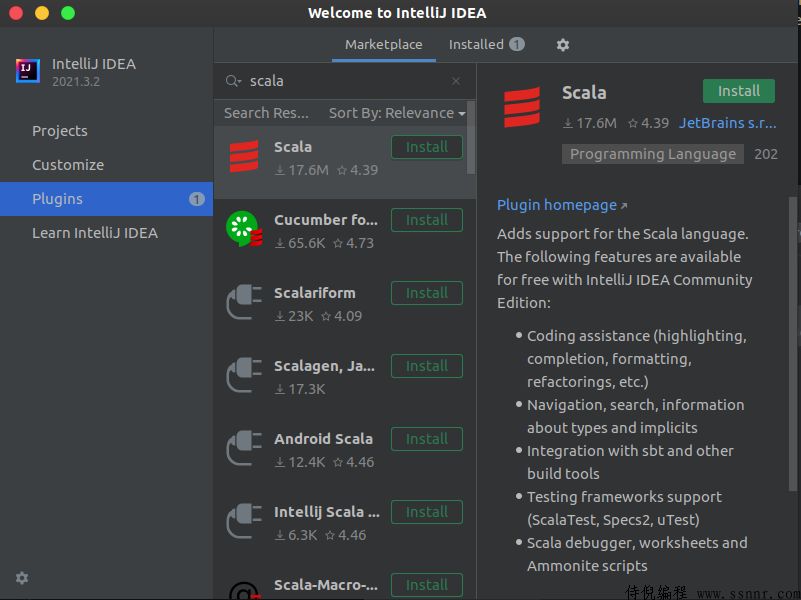Install the Intellij Scala plugin

tap(427, 512)
